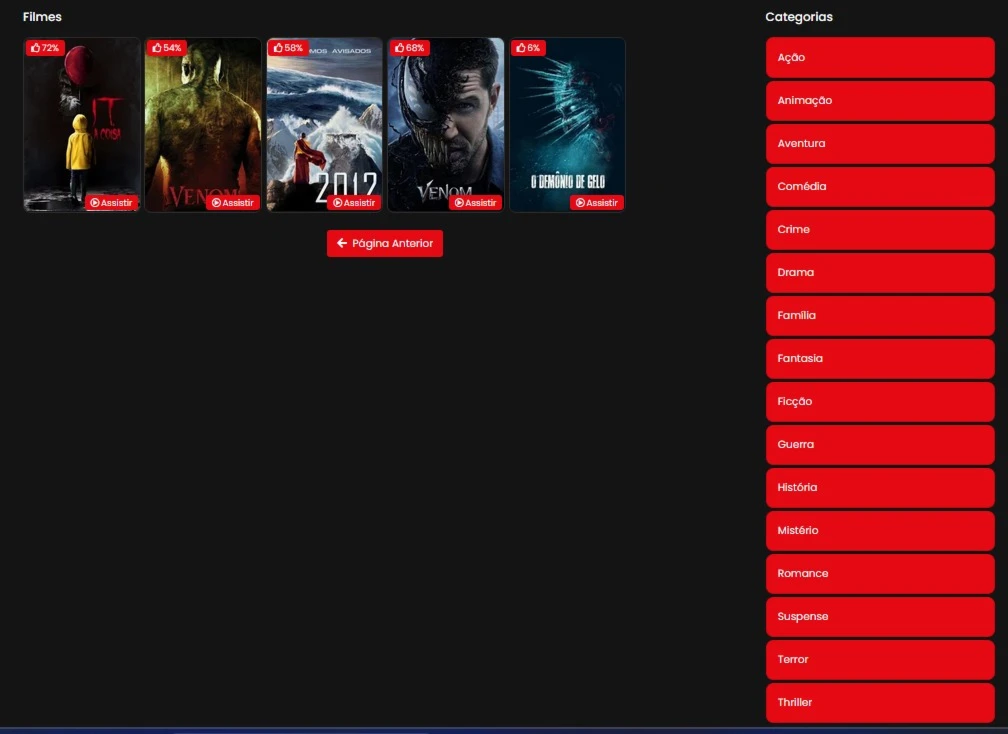Open the O Demônio de Gelo poster
The width and height of the screenshot is (1008, 734).
(568, 125)
